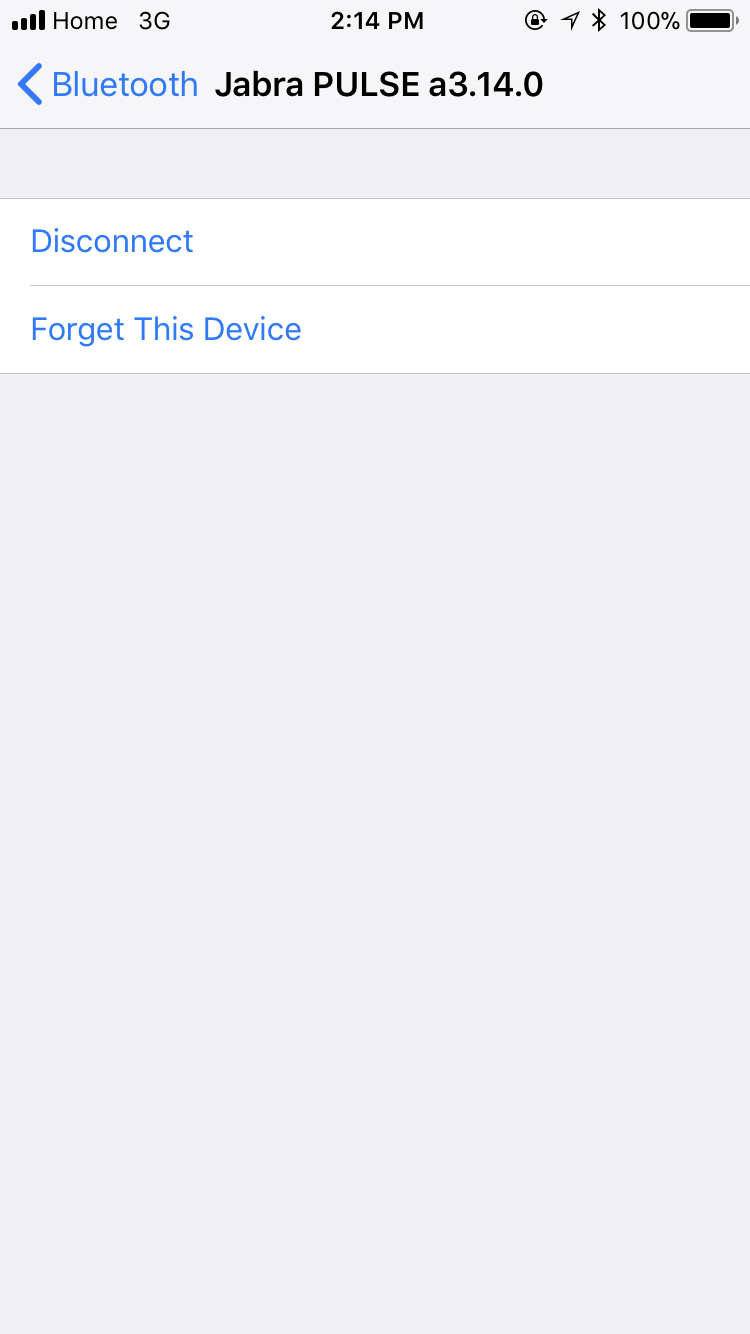Viewport: 750px width, 1334px height.
Task: Tap the Bluetooth status bar icon
Action: pyautogui.click(x=599, y=20)
